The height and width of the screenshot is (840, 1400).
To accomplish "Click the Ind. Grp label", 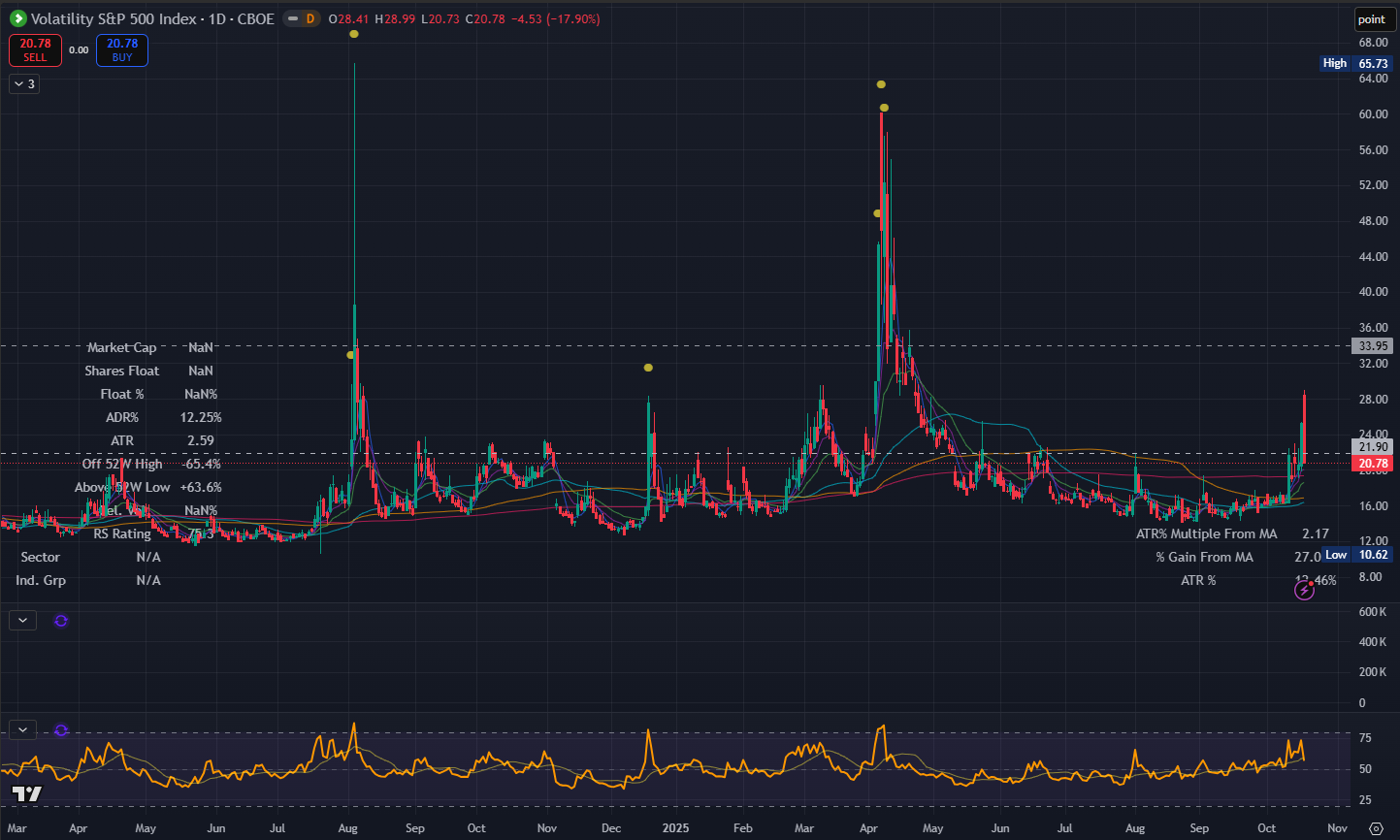I will coord(40,580).
